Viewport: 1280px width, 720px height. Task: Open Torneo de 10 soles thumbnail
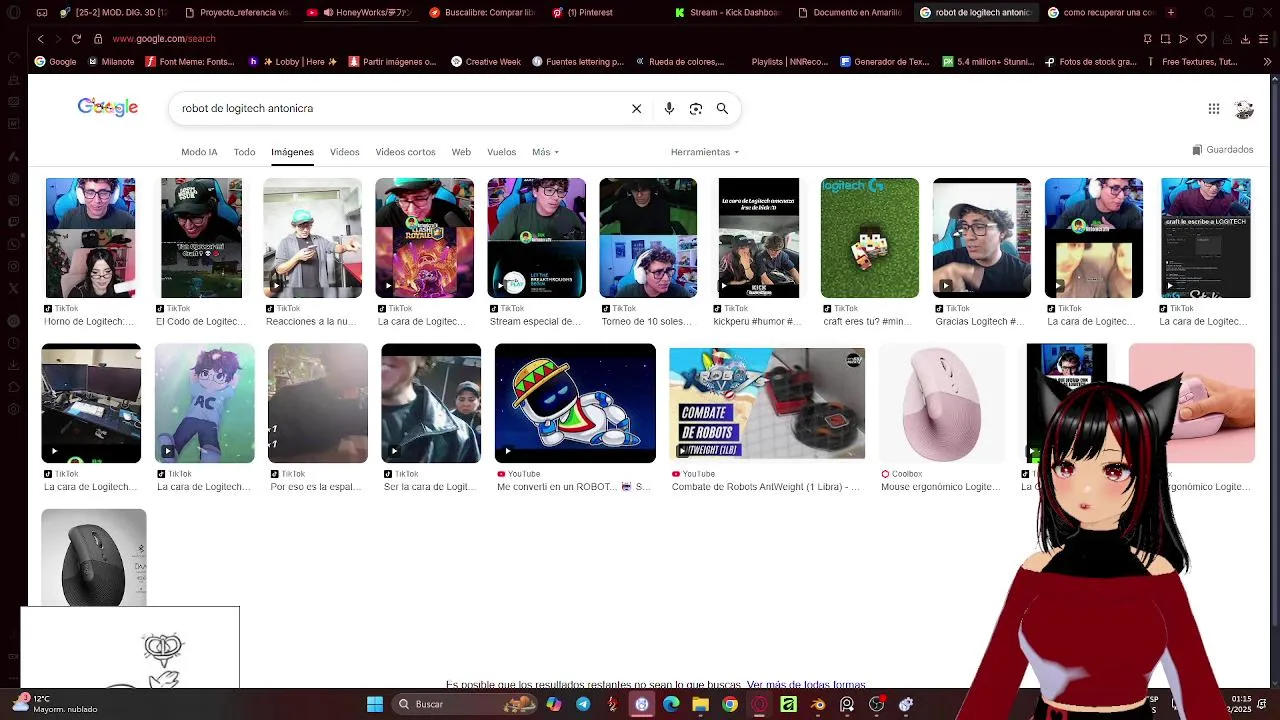pyautogui.click(x=648, y=238)
